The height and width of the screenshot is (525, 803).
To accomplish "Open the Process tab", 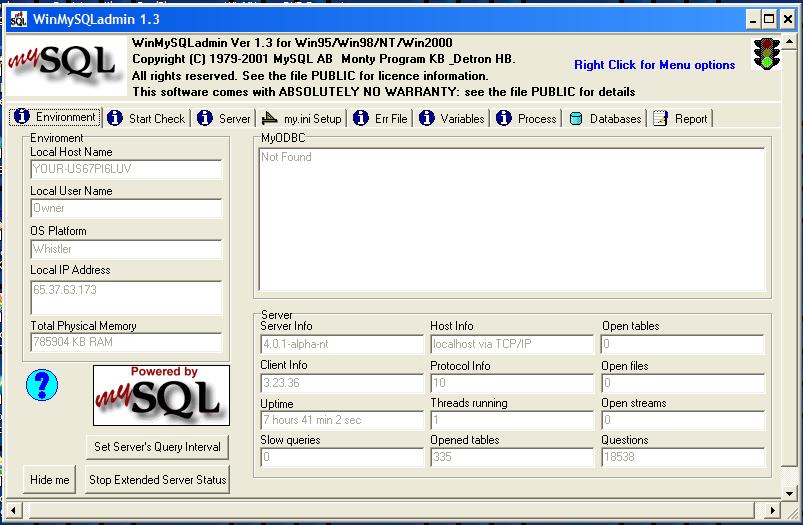I will (x=526, y=118).
